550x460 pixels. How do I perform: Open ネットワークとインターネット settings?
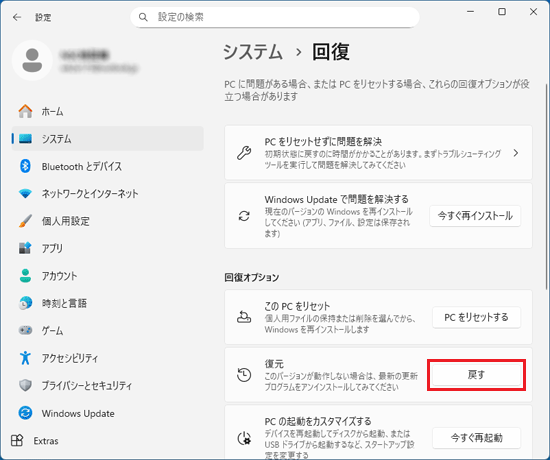(x=108, y=193)
